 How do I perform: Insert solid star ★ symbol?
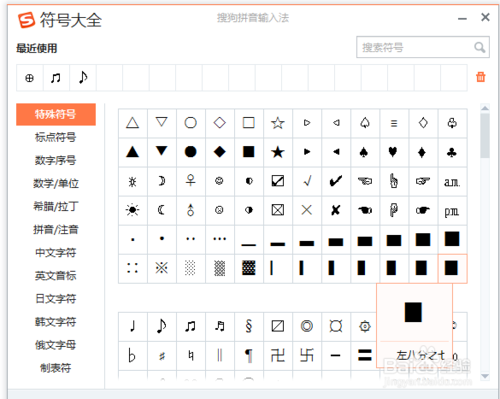pos(278,152)
